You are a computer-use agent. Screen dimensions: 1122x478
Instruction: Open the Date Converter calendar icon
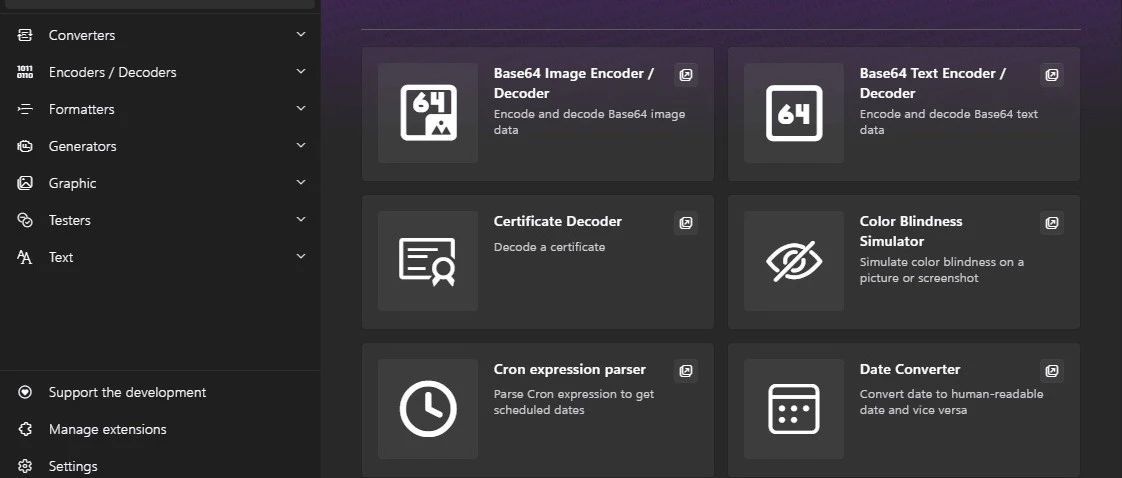794,409
